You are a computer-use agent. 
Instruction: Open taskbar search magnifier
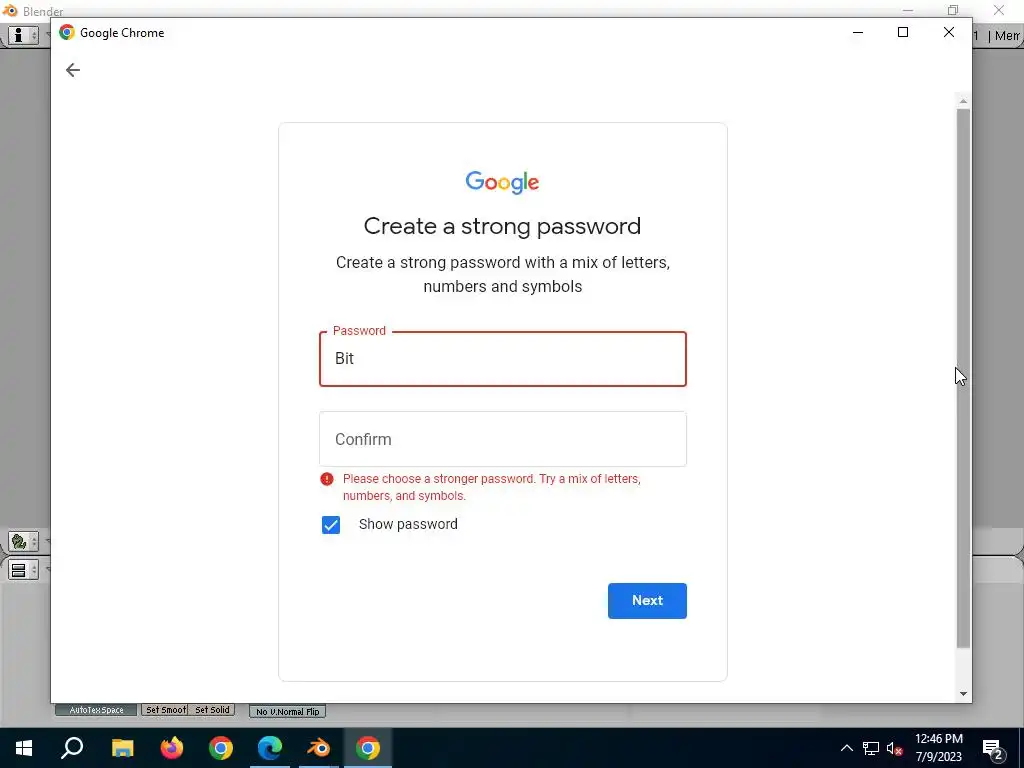(72, 748)
